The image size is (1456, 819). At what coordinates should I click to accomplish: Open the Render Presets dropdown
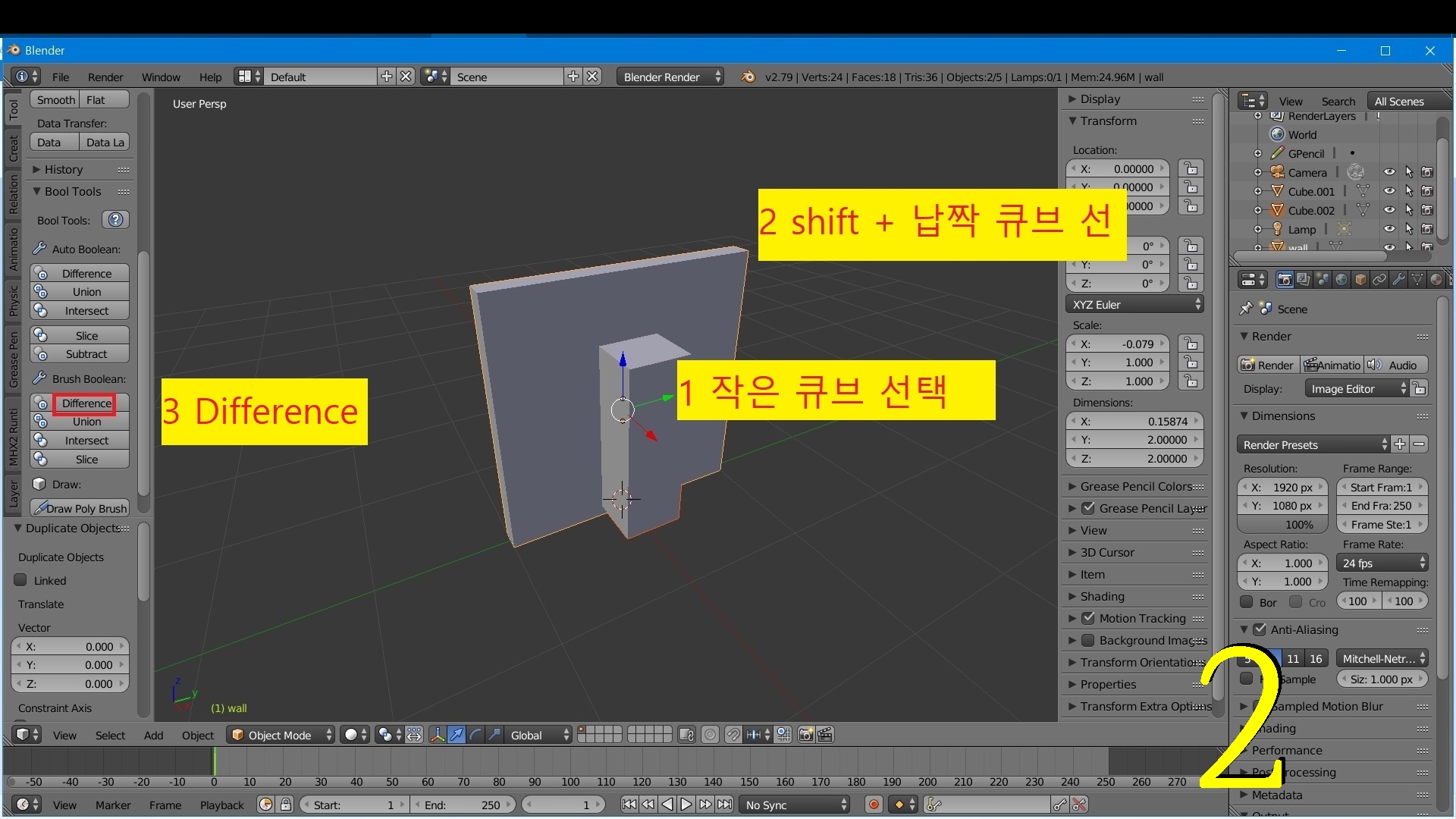click(1313, 444)
